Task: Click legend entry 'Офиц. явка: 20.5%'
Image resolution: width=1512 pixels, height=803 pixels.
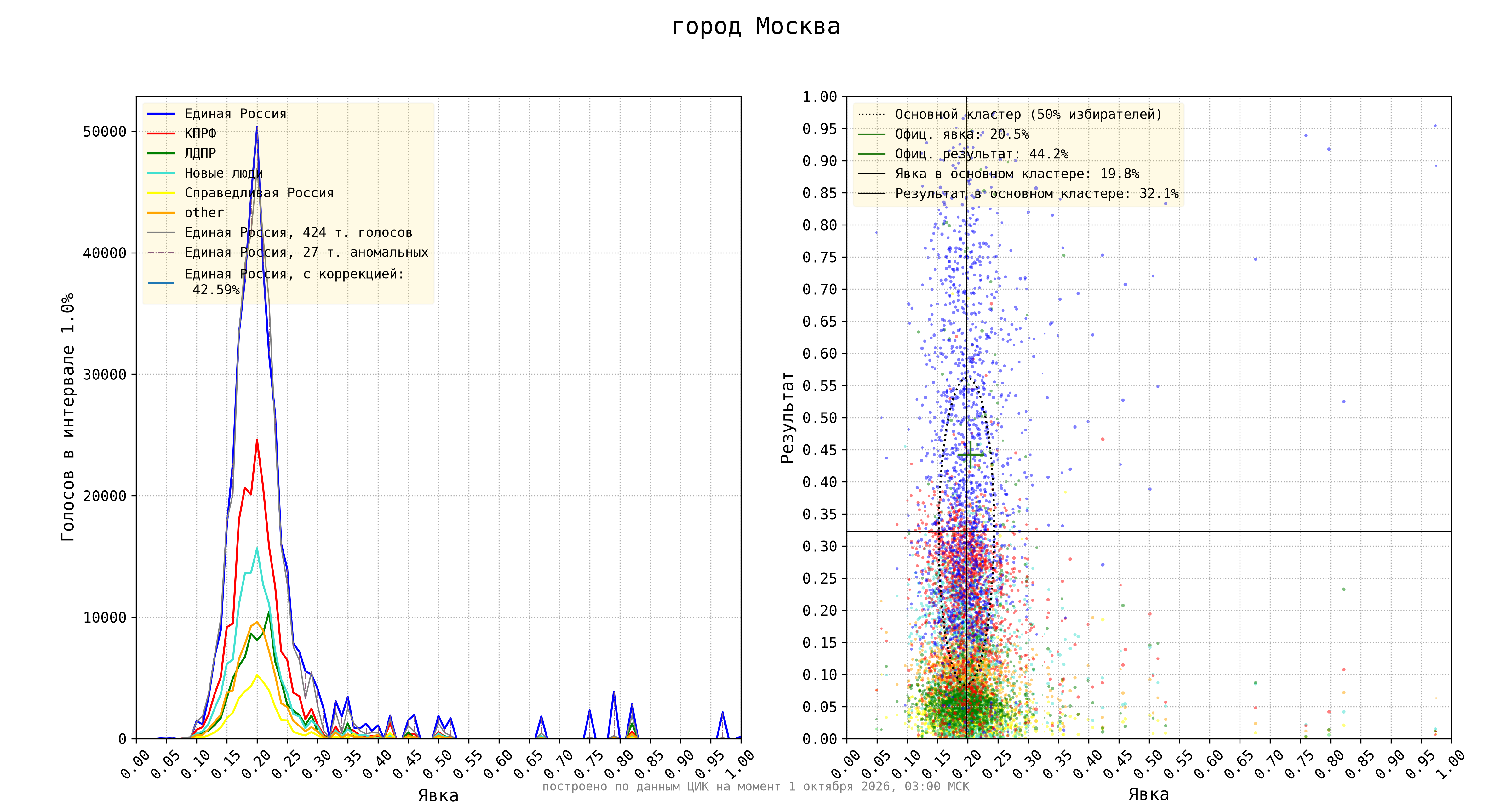Action: click(x=962, y=134)
